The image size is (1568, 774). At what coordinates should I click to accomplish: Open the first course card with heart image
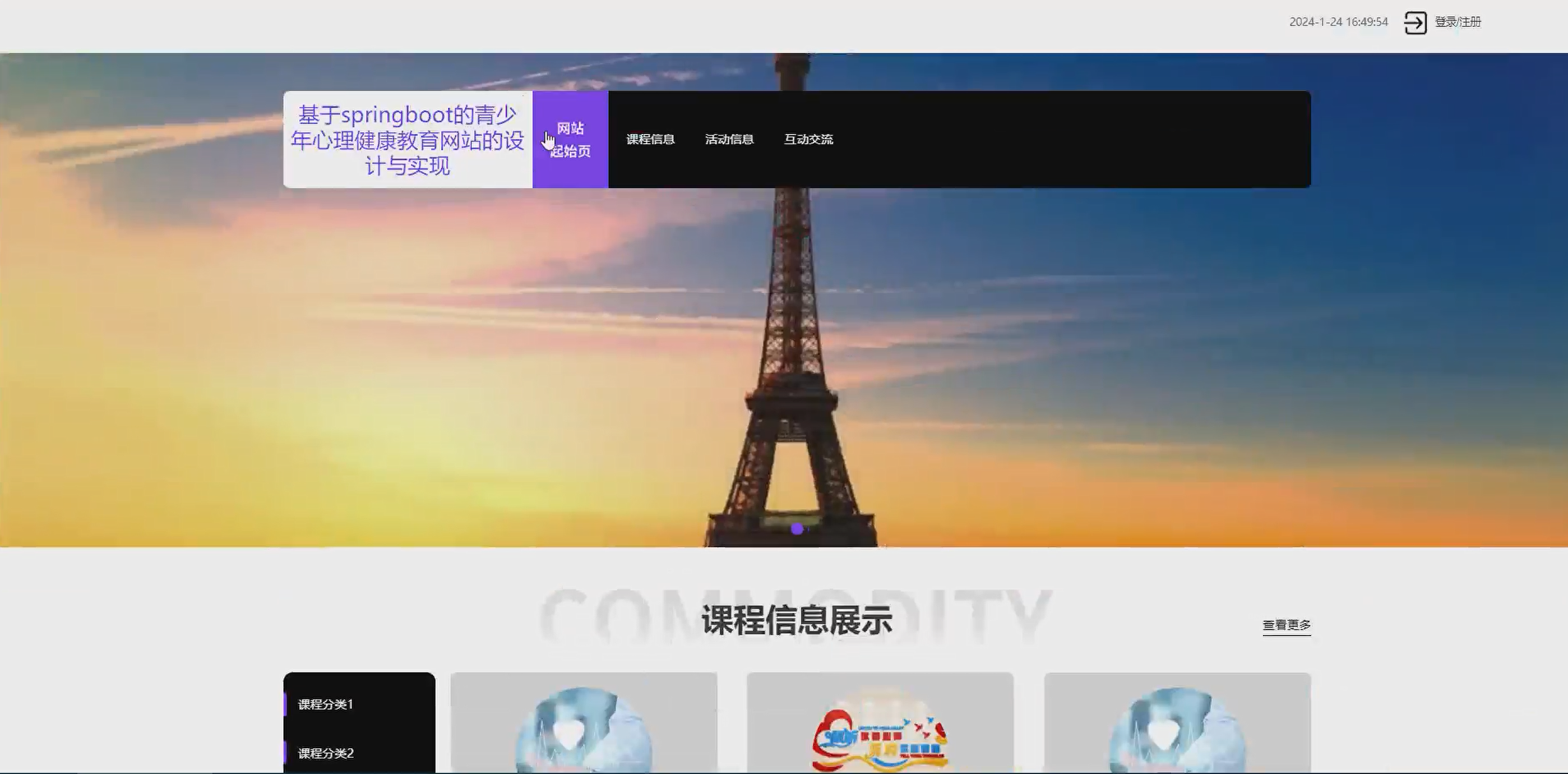click(583, 725)
